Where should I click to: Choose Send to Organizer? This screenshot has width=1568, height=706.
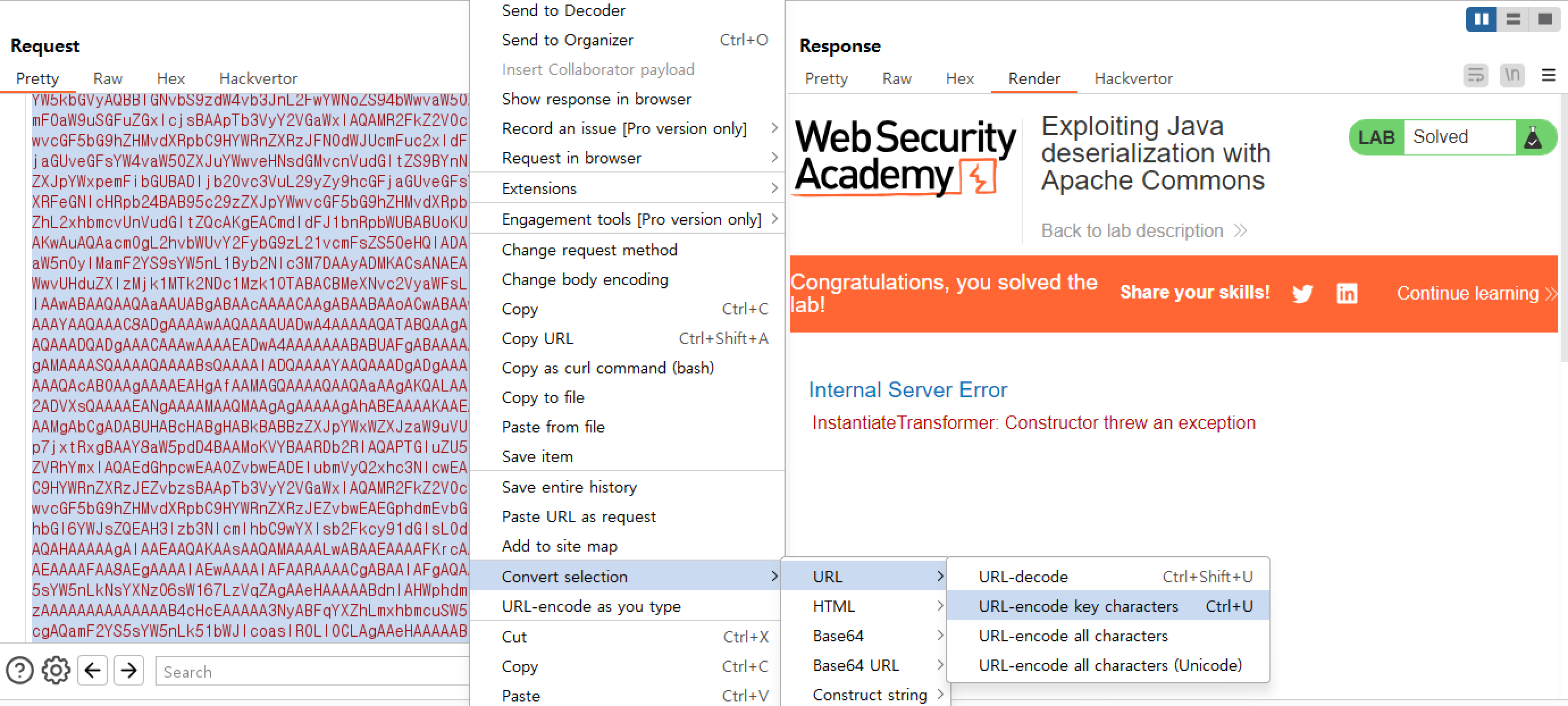627,40
